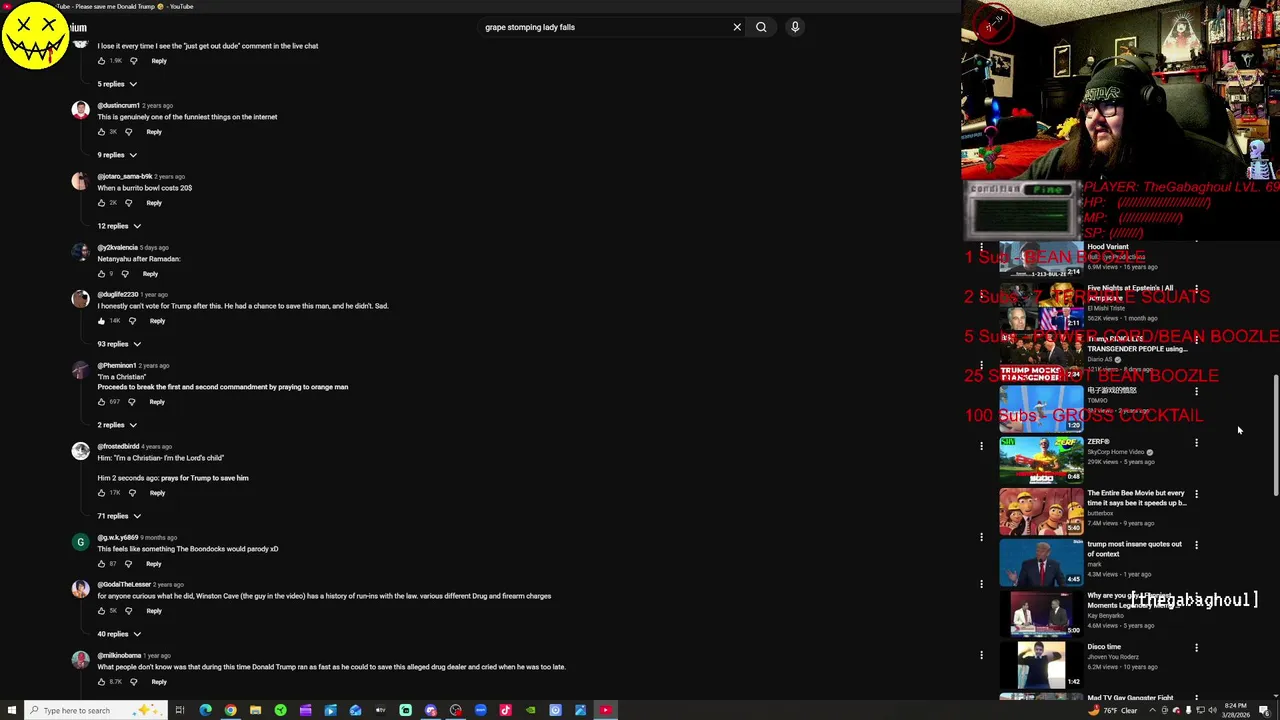Reply to the @frostedbirdd comment
The image size is (1280, 720).
(157, 493)
